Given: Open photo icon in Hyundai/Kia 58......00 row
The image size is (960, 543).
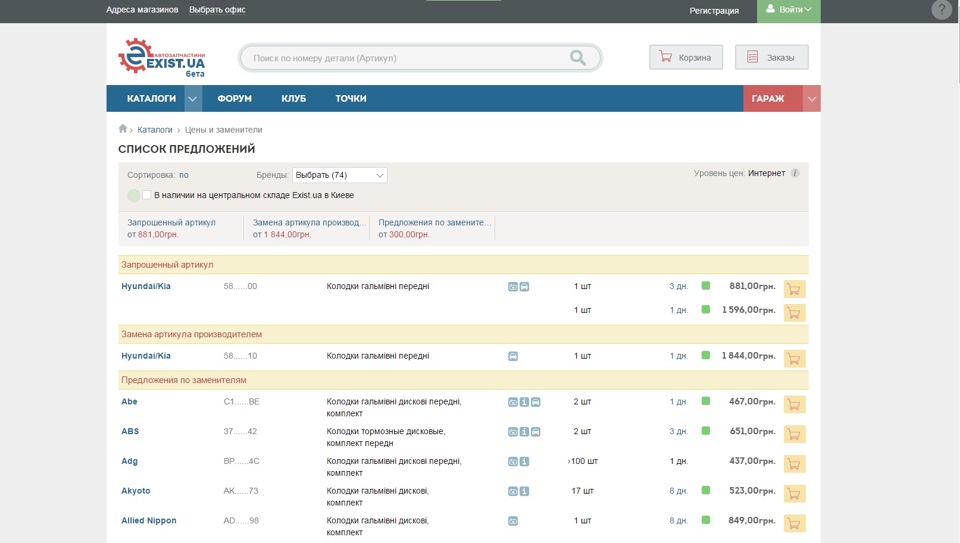Looking at the screenshot, I should [x=513, y=286].
